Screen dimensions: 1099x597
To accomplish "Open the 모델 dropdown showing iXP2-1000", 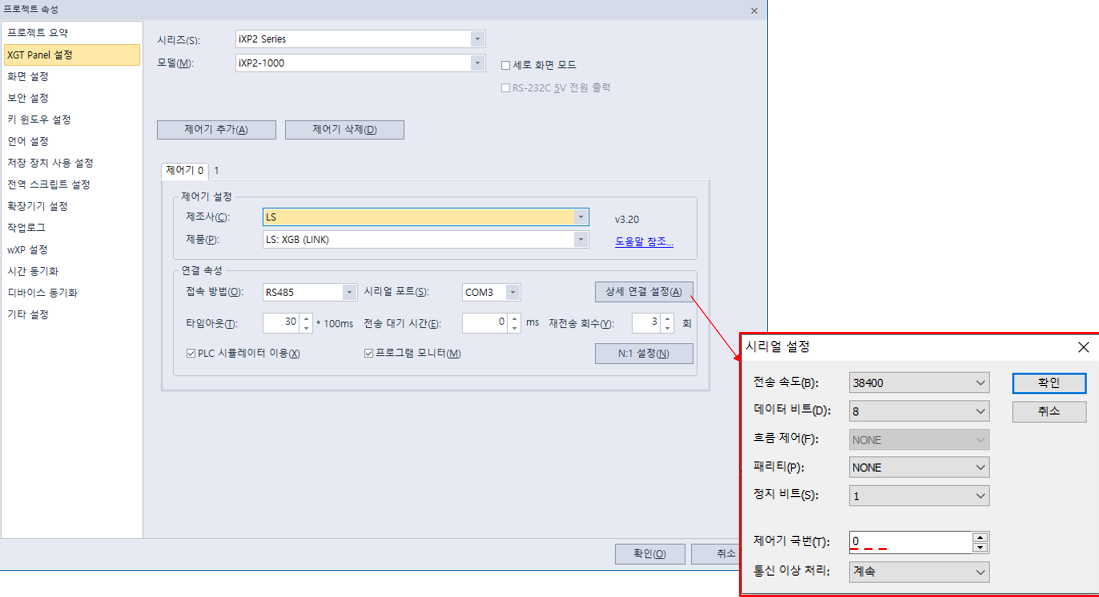I will (x=477, y=63).
